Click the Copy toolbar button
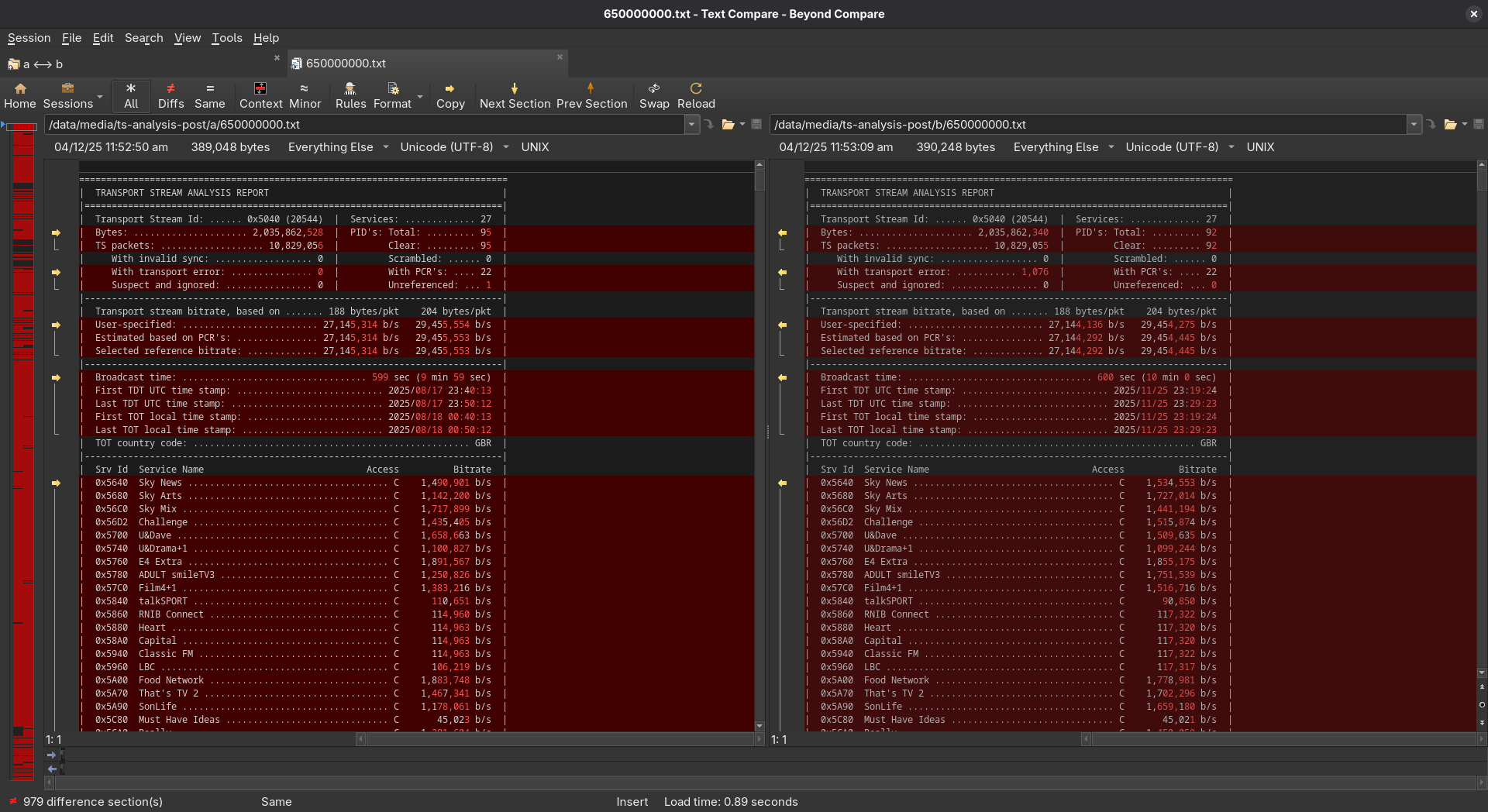This screenshot has width=1488, height=812. point(450,95)
